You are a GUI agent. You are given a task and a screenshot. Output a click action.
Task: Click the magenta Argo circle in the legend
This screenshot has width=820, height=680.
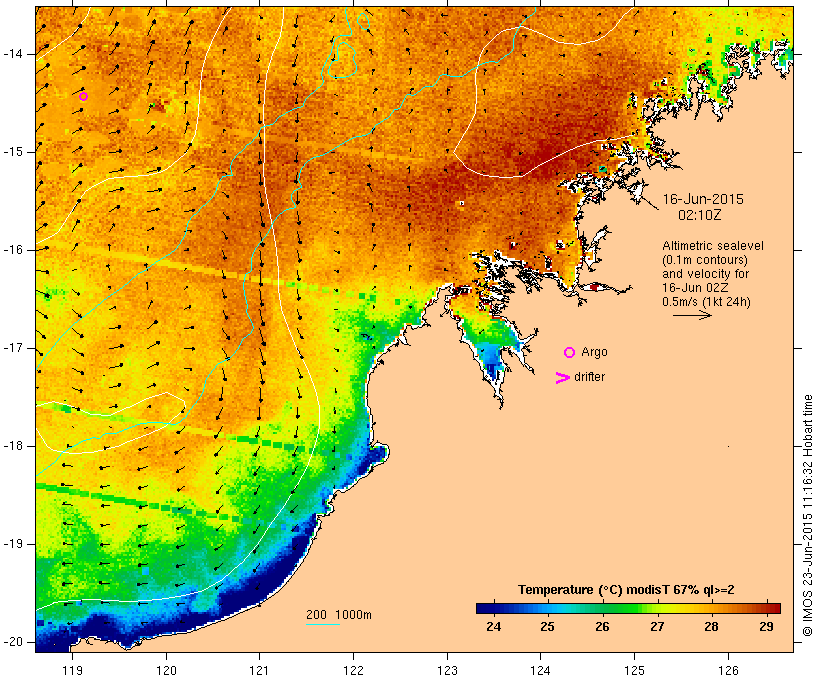[570, 353]
